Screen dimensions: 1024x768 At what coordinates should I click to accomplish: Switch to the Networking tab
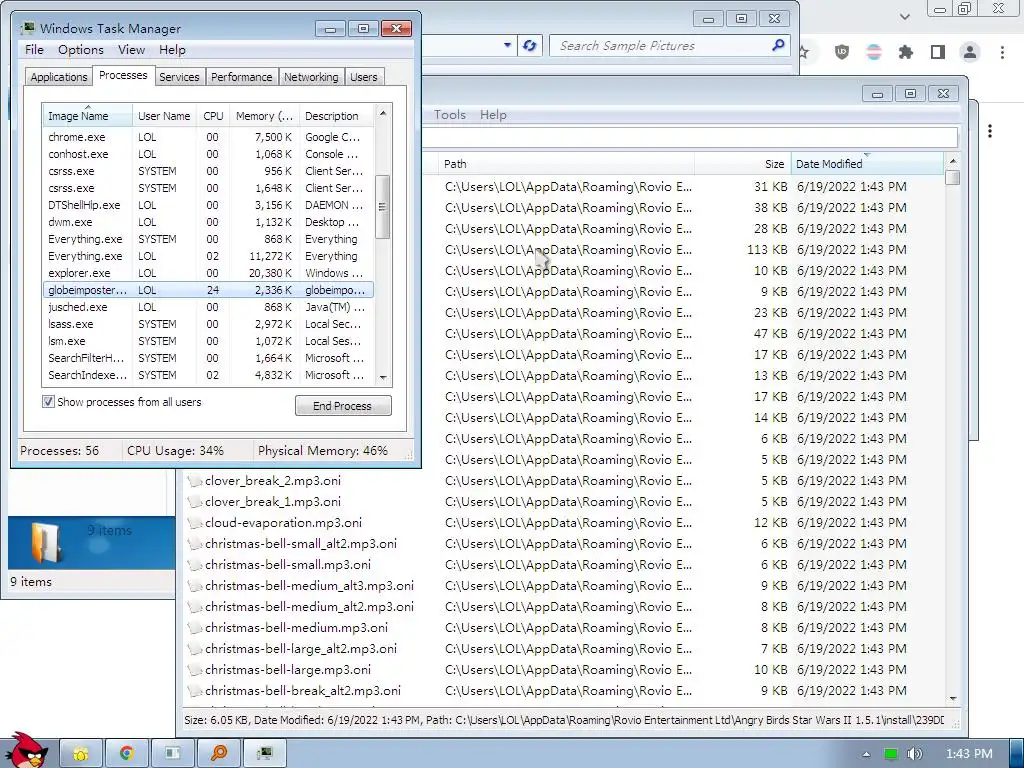coord(311,77)
